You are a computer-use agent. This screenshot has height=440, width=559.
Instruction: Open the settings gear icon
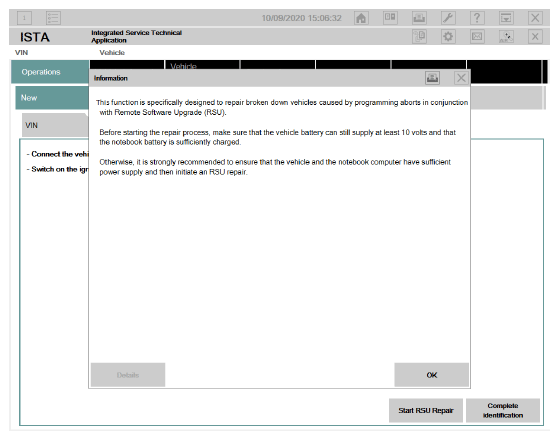tap(448, 36)
